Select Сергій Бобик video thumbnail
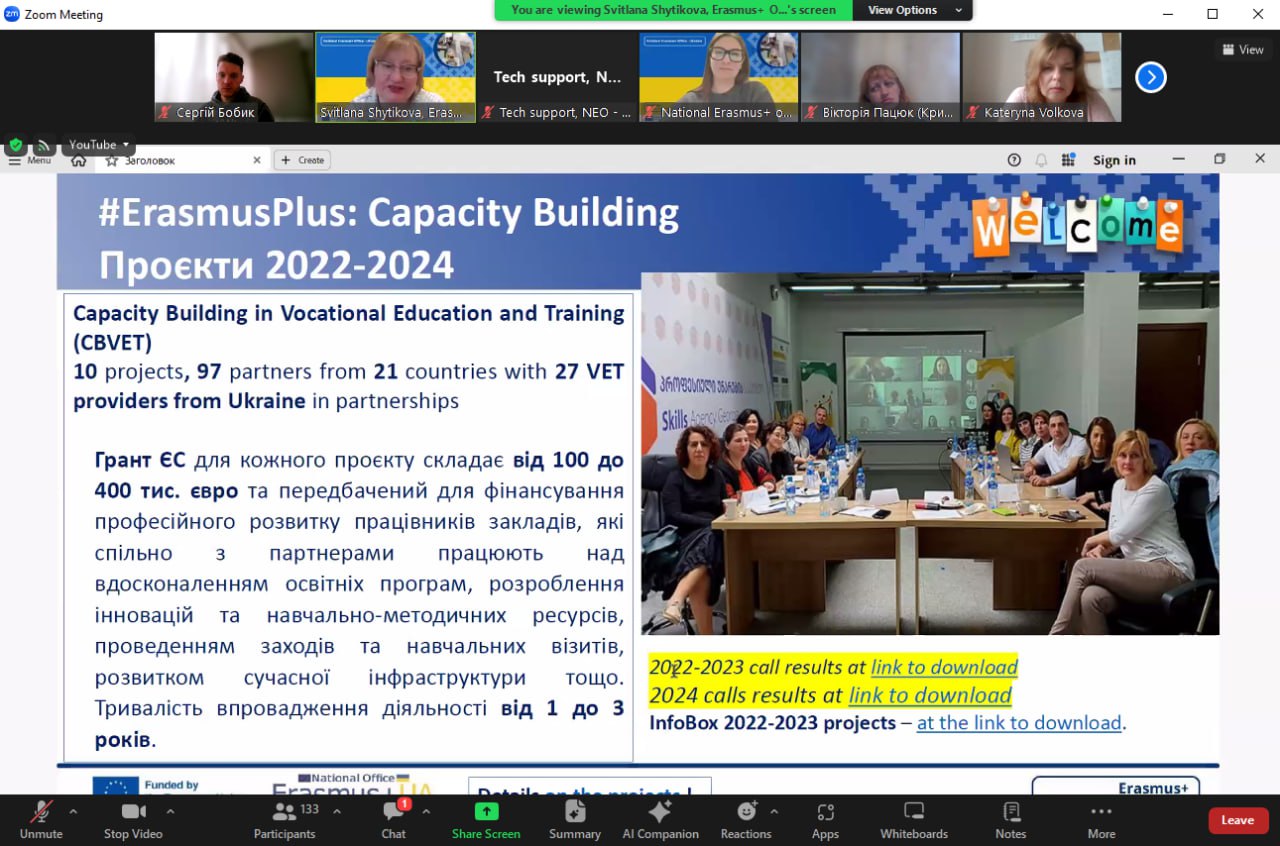1280x846 pixels. pos(234,77)
